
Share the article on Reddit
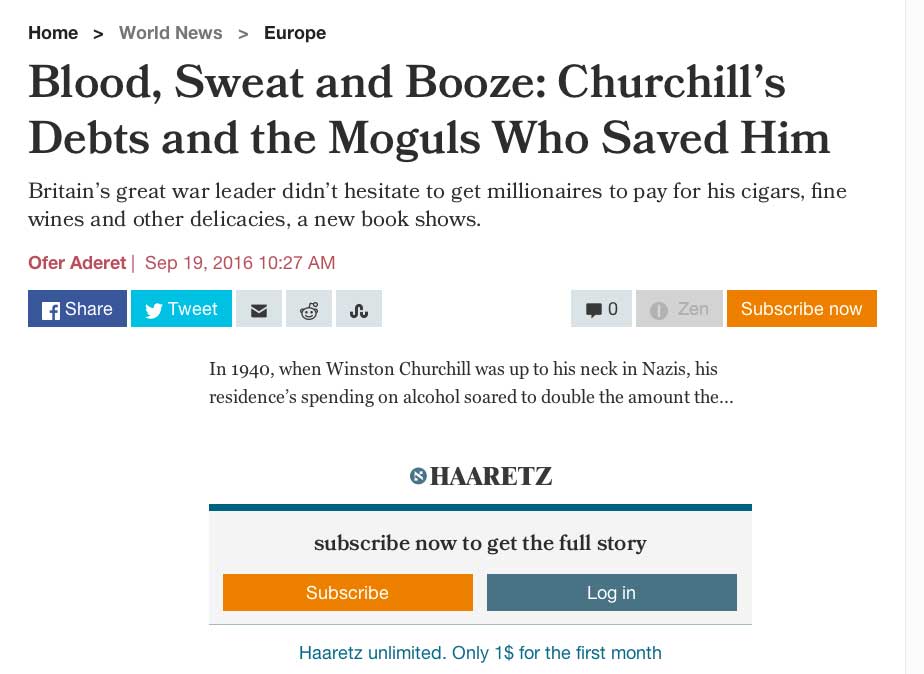click(x=309, y=310)
